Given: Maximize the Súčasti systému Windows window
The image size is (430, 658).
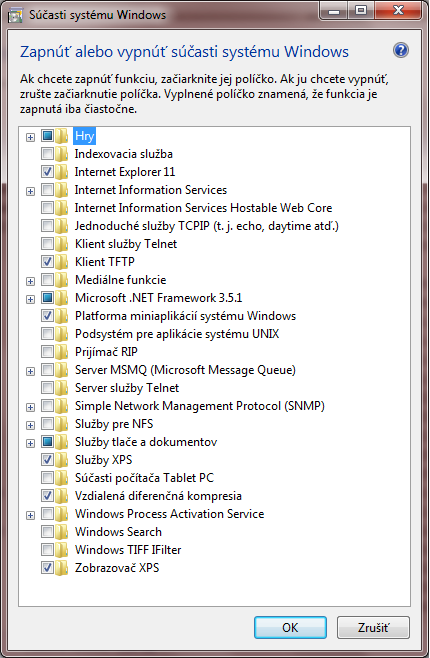Looking at the screenshot, I should [x=361, y=10].
